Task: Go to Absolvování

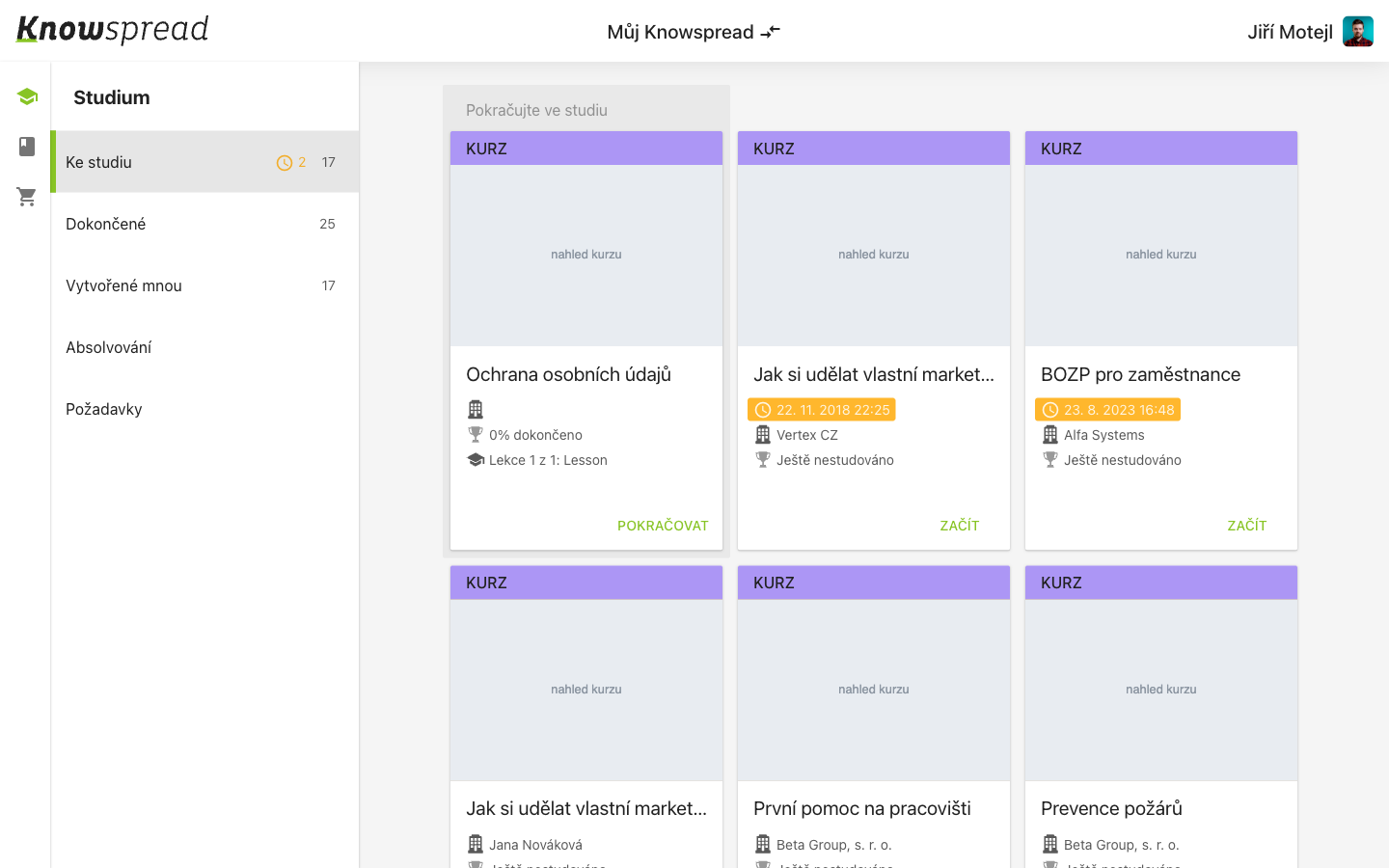Action: click(x=204, y=347)
